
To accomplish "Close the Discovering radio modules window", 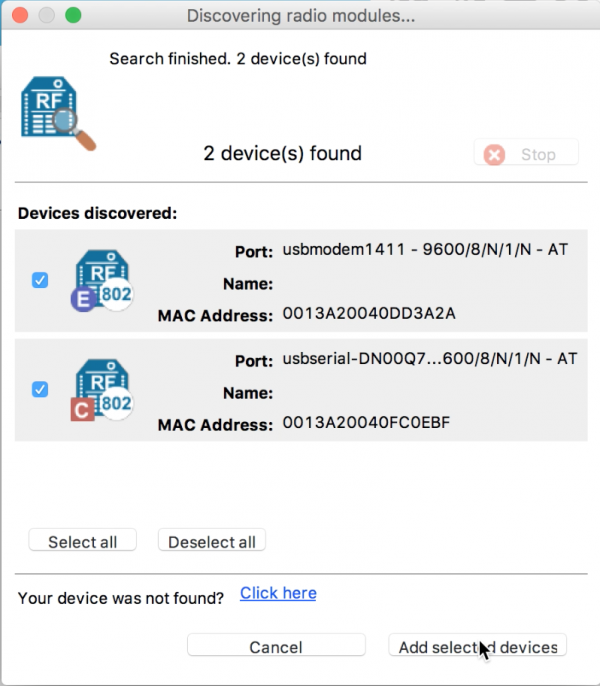I will (x=21, y=16).
